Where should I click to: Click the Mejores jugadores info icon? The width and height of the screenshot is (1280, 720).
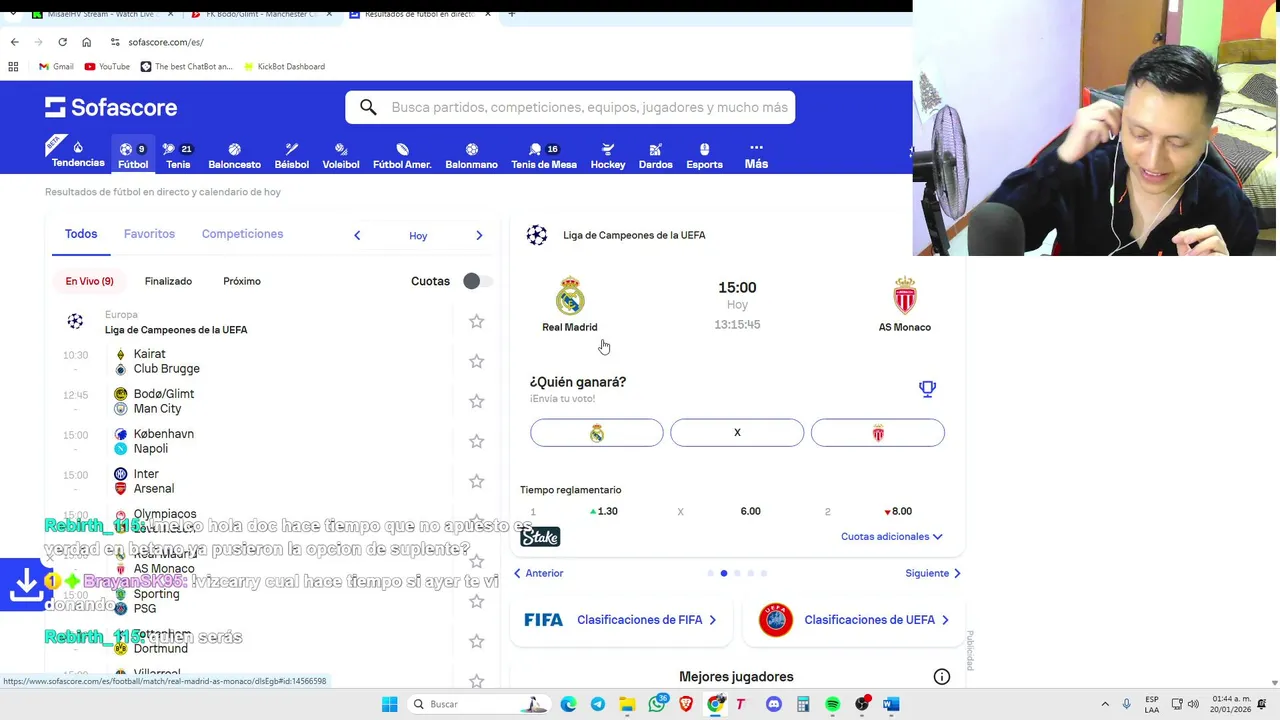tap(941, 677)
